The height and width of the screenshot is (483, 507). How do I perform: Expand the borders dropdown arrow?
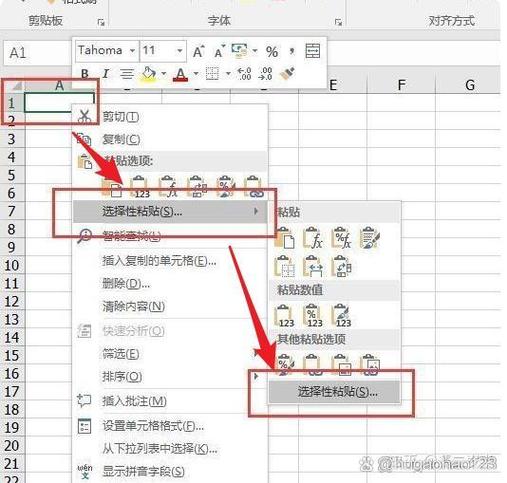(228, 73)
